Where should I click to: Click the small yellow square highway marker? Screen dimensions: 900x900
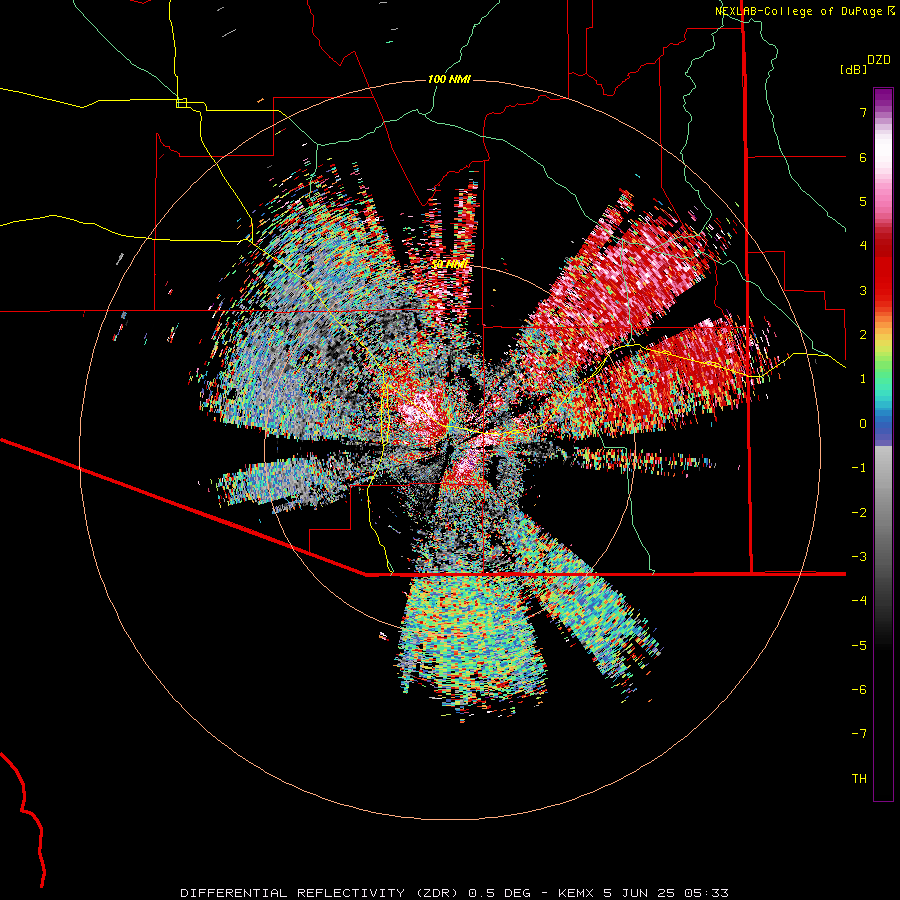tap(181, 103)
